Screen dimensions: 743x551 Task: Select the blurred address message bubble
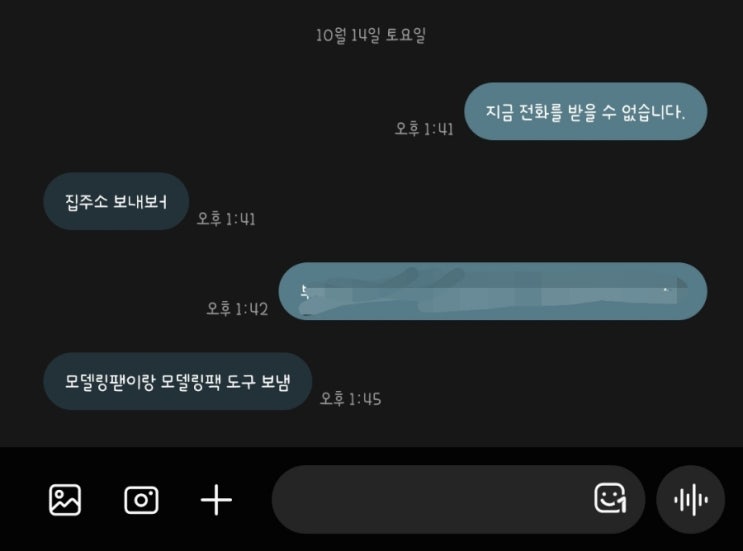click(493, 291)
